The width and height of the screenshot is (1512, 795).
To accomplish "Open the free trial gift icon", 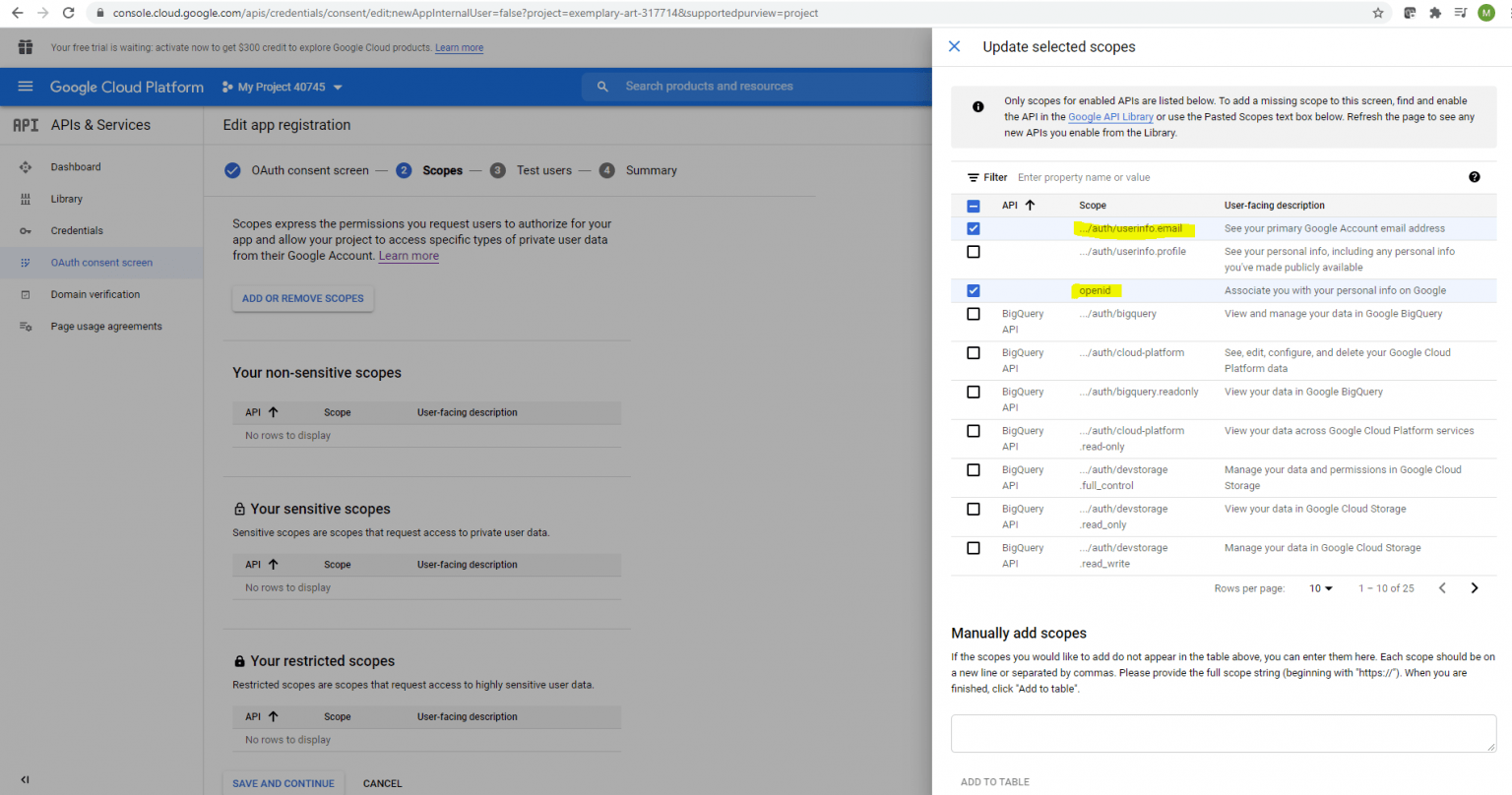I will [26, 47].
